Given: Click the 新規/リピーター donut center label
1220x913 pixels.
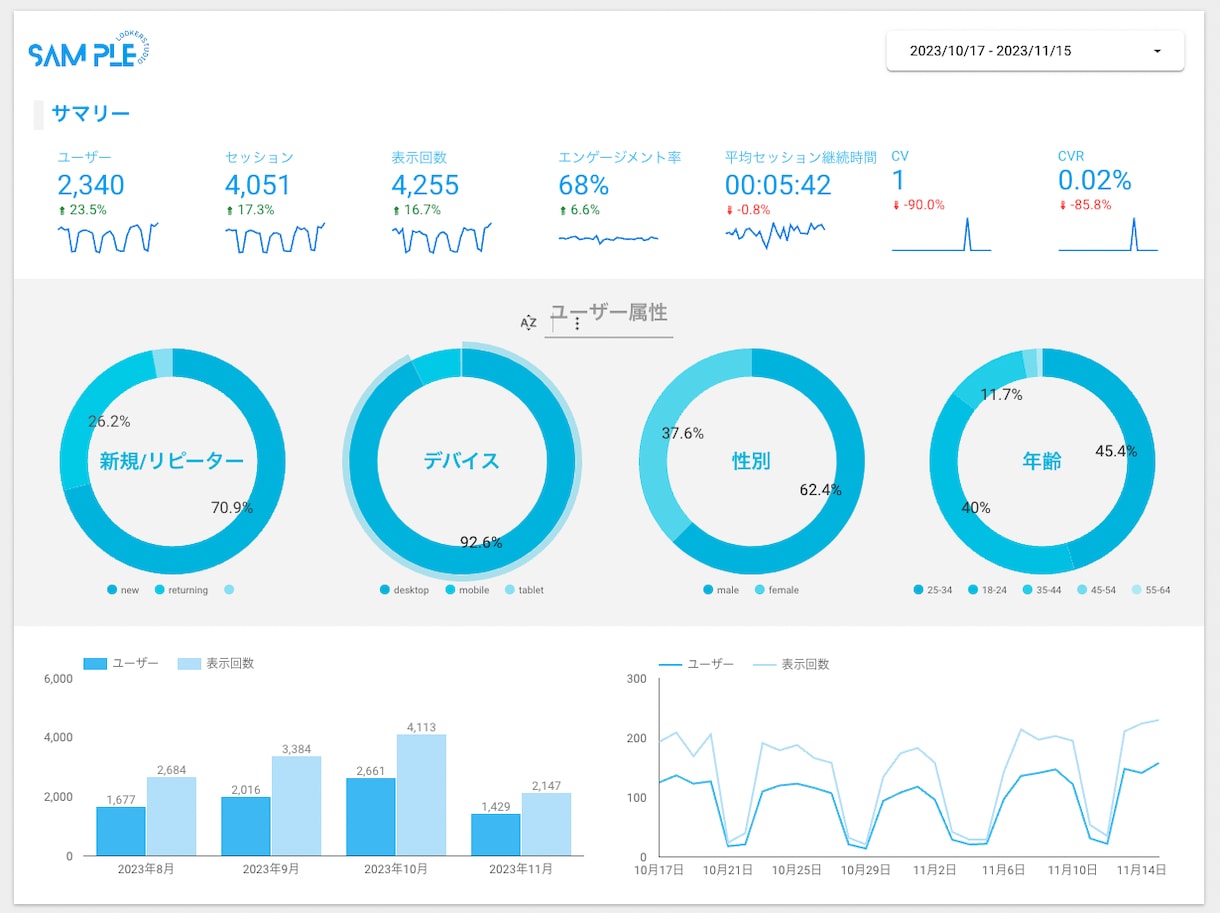Looking at the screenshot, I should [172, 461].
